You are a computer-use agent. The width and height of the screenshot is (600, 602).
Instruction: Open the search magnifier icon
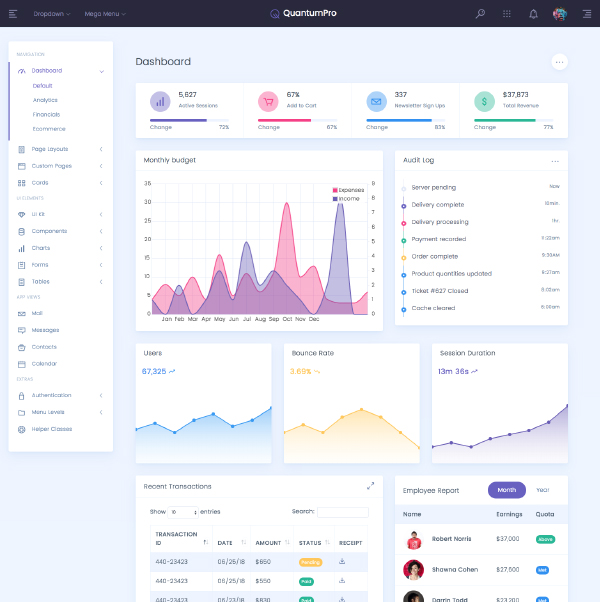click(x=480, y=14)
